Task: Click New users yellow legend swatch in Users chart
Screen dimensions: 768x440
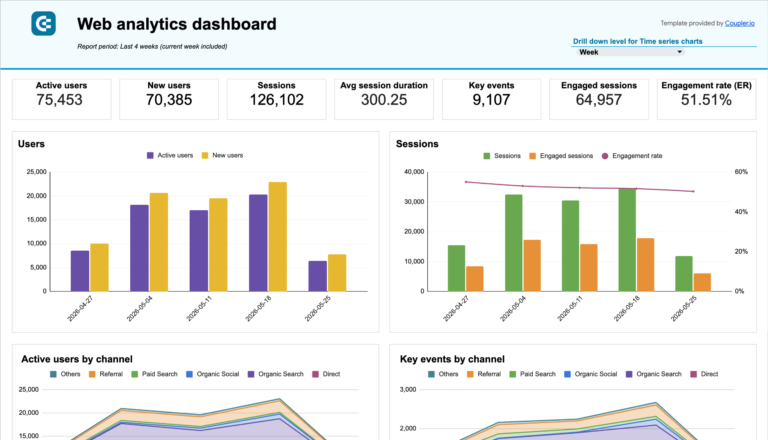Action: [205, 155]
